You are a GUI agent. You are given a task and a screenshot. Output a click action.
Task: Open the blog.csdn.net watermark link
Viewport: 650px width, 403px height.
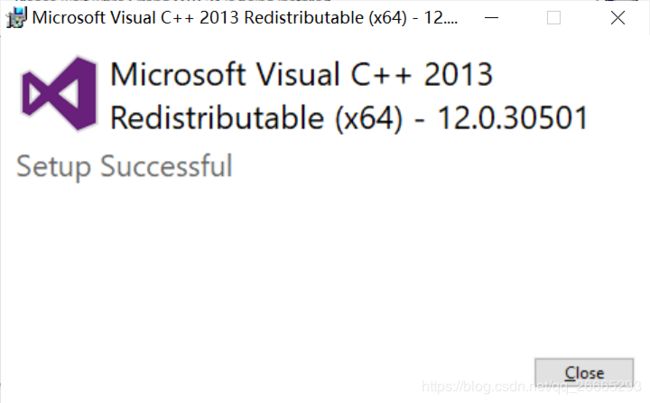pos(531,386)
